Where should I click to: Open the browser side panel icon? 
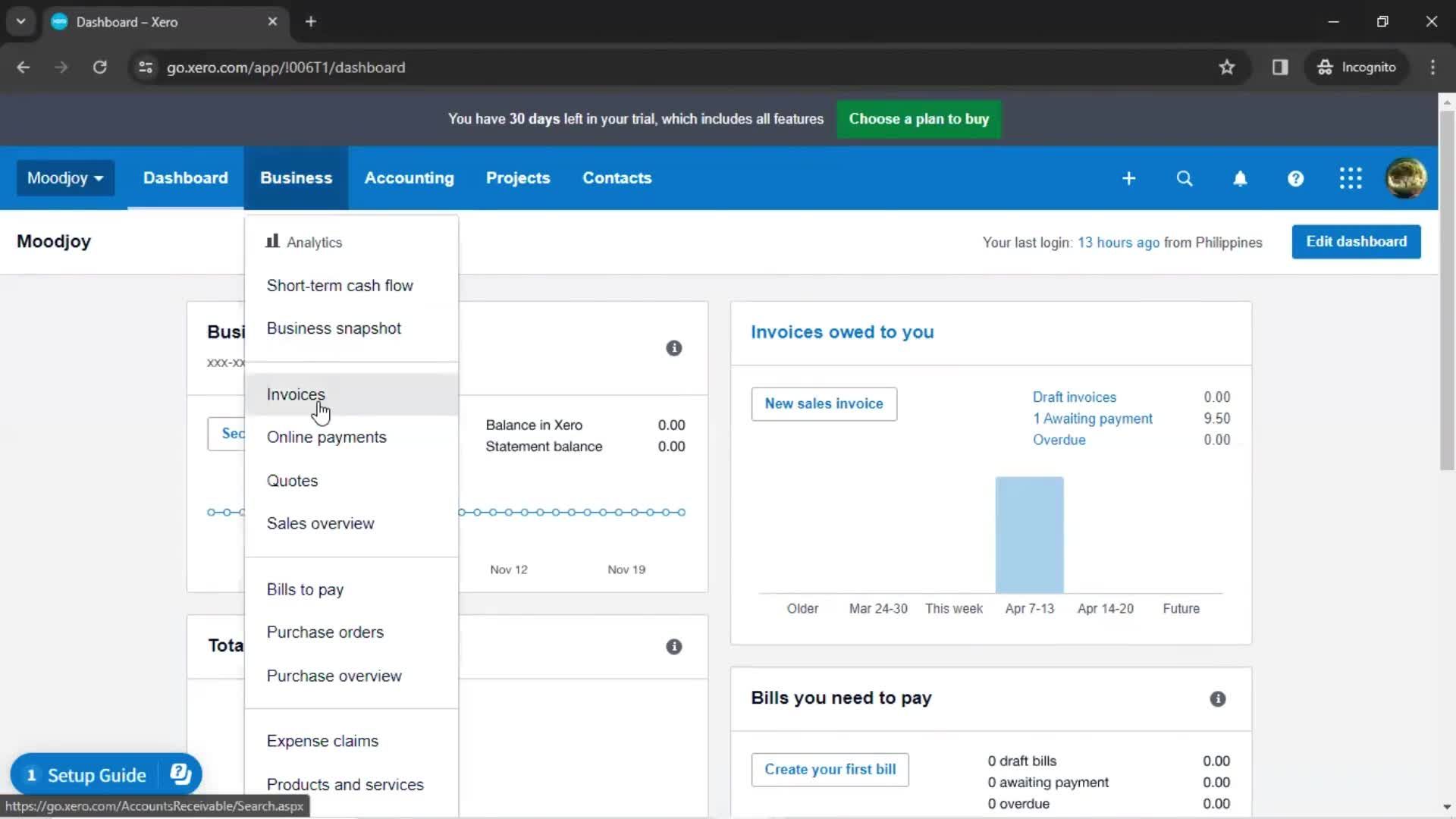click(x=1280, y=67)
